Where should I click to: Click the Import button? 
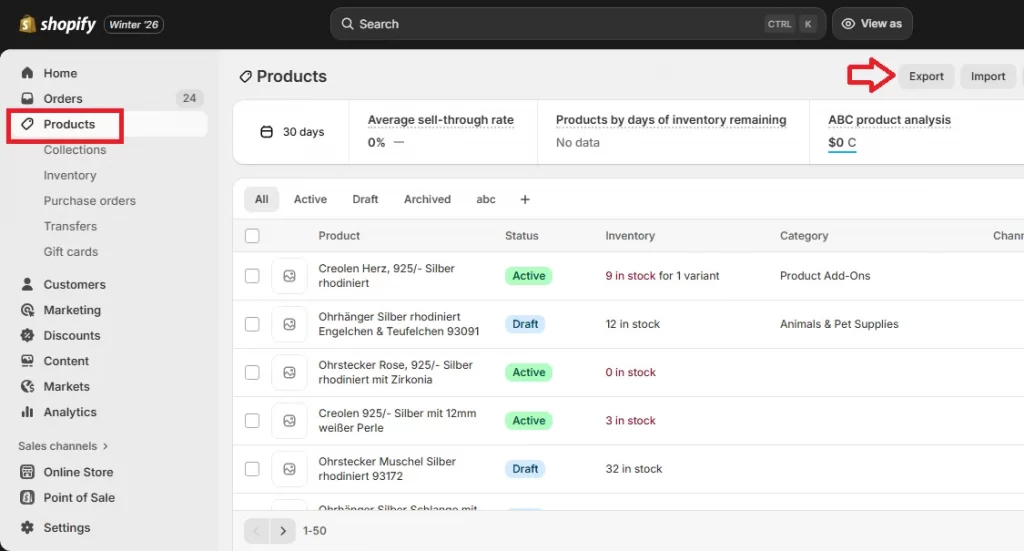pyautogui.click(x=987, y=76)
